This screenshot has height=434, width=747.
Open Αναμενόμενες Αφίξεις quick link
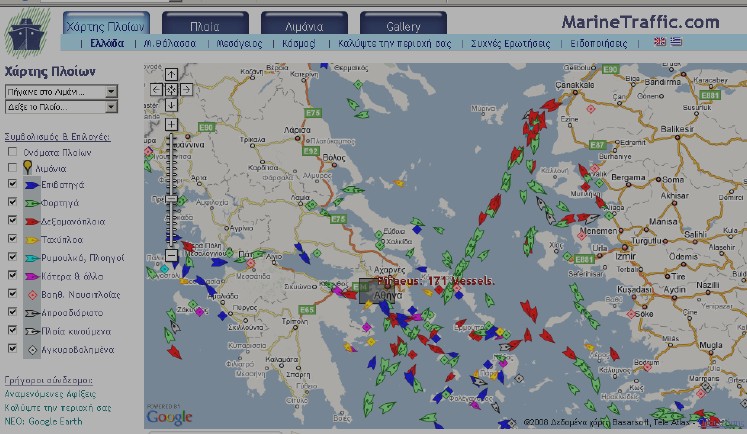click(50, 394)
